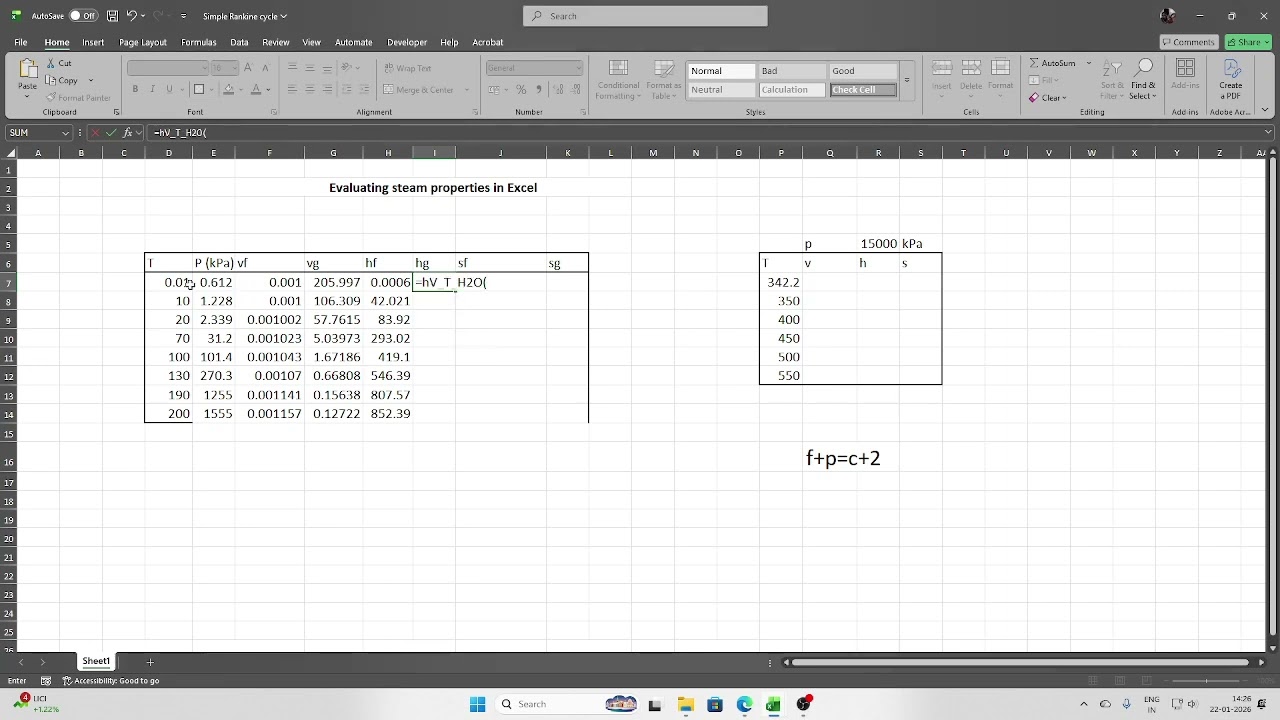
Task: Click the Create a PDF icon
Action: coord(1230,68)
